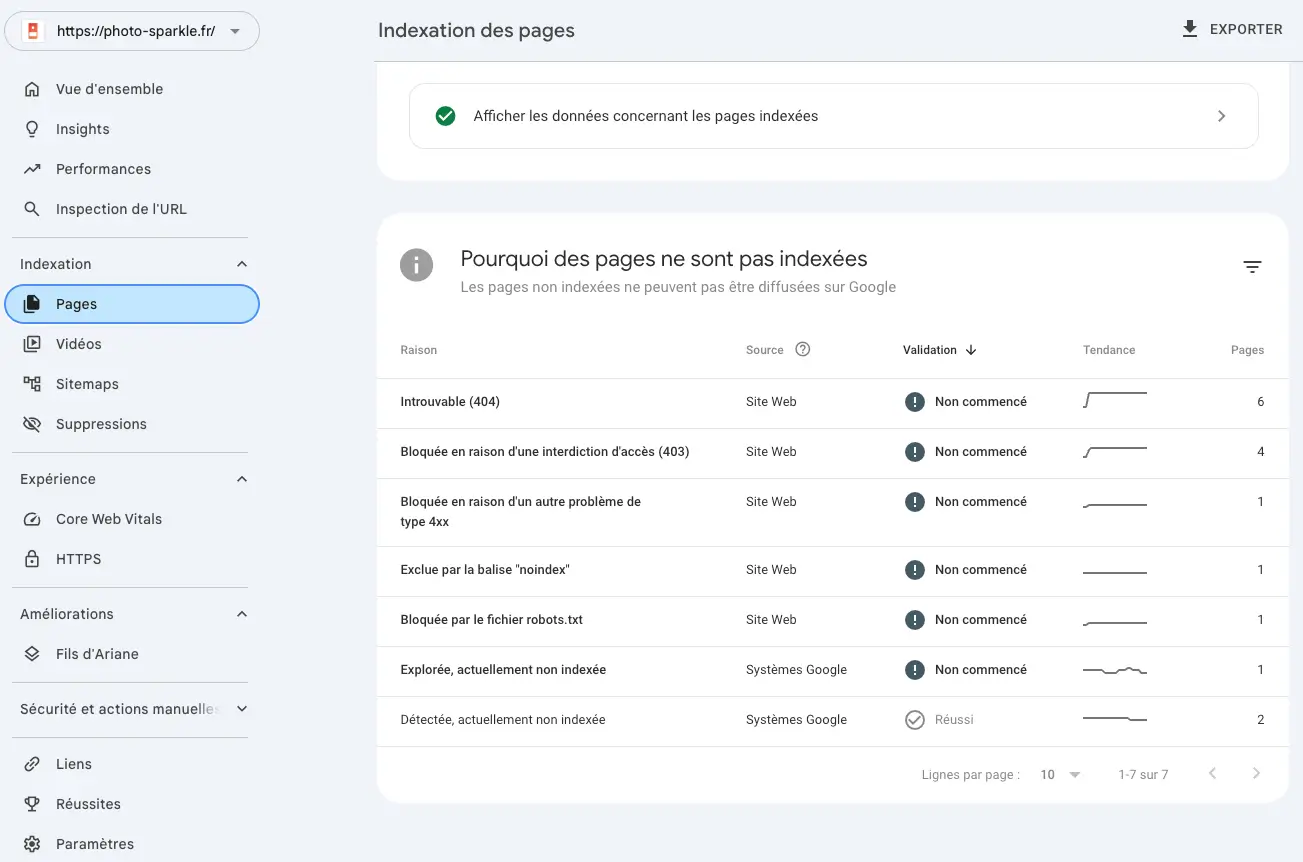Click the 1-7 sur 7 pagination text
Image resolution: width=1303 pixels, height=862 pixels.
[x=1143, y=775]
